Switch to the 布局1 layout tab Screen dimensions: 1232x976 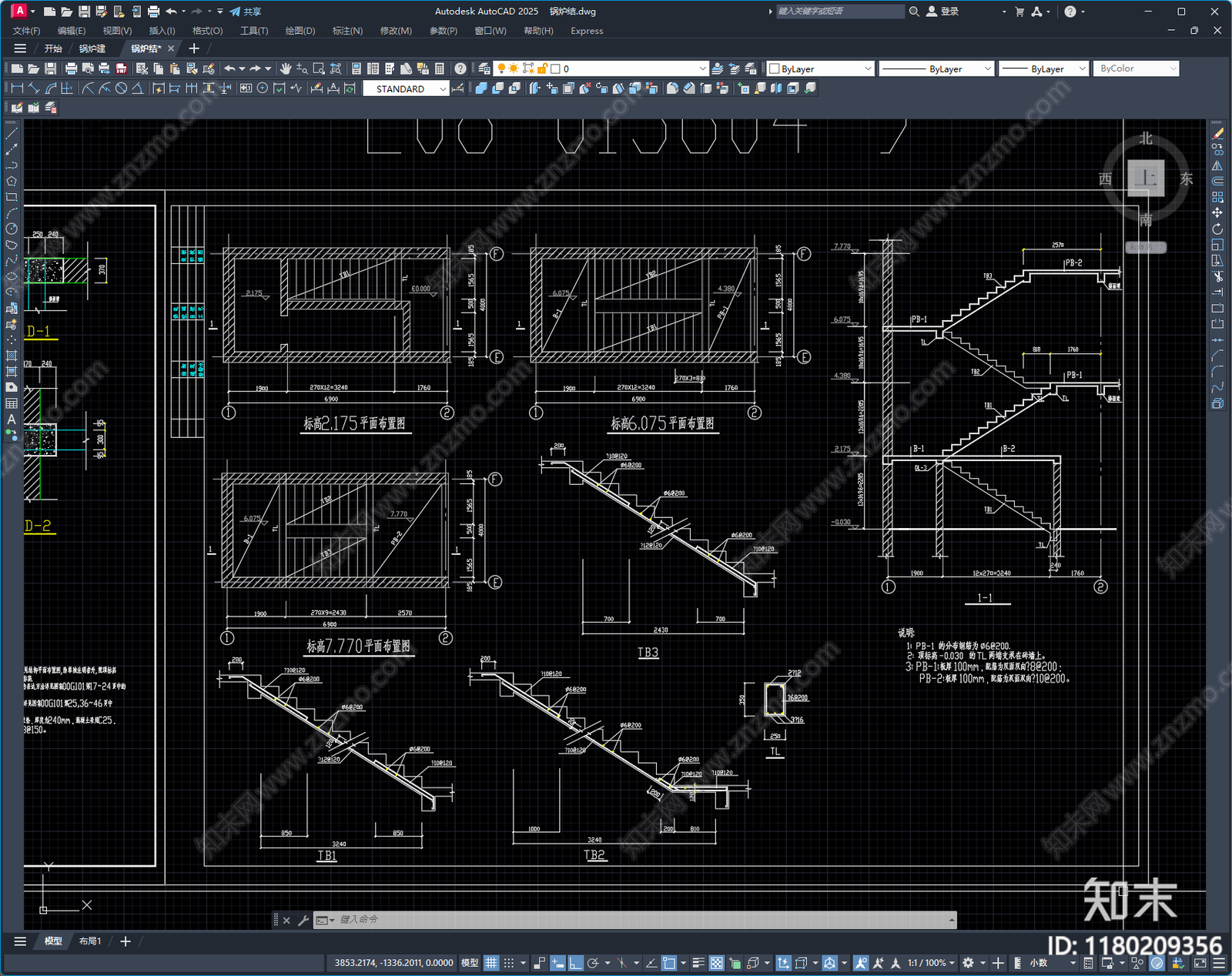(90, 941)
